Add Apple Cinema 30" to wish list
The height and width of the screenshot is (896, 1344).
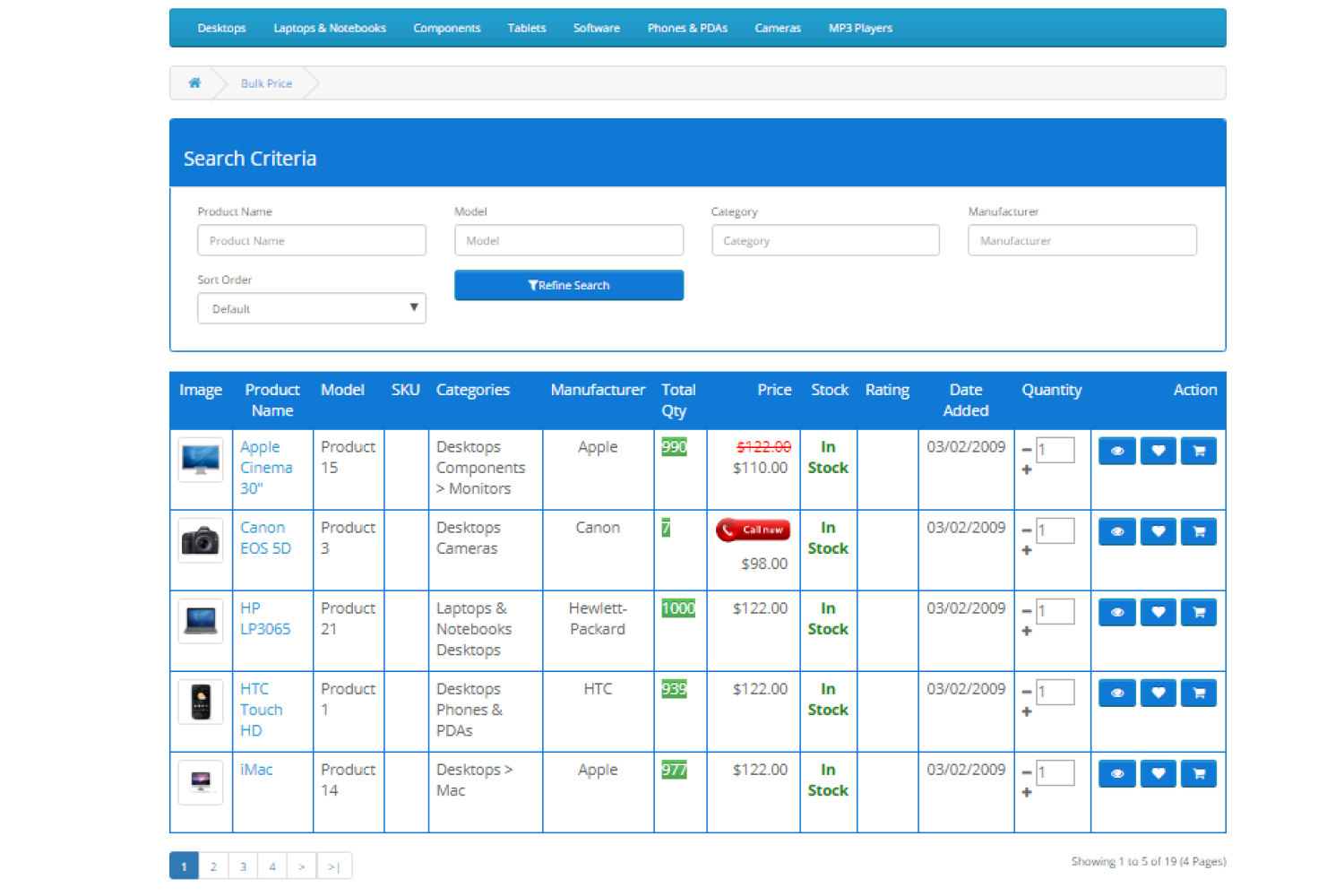1159,451
